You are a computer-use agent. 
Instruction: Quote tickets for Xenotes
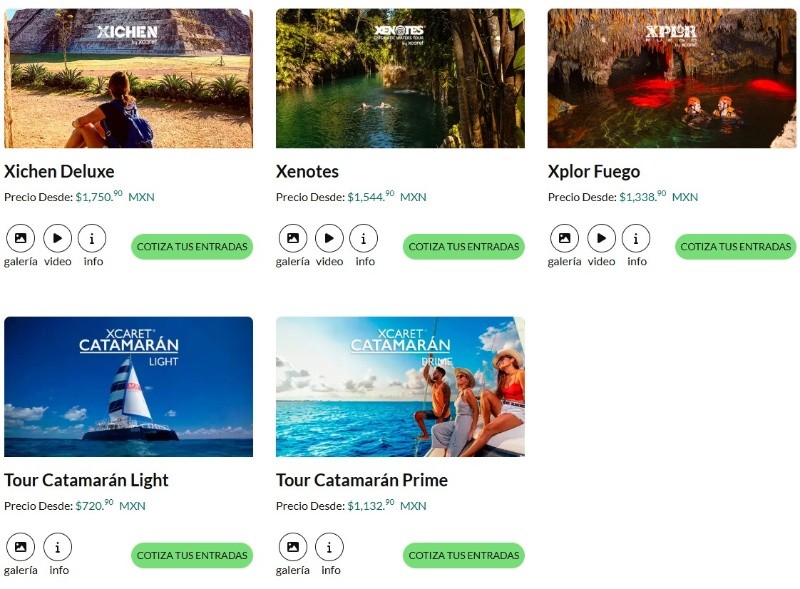coord(463,246)
